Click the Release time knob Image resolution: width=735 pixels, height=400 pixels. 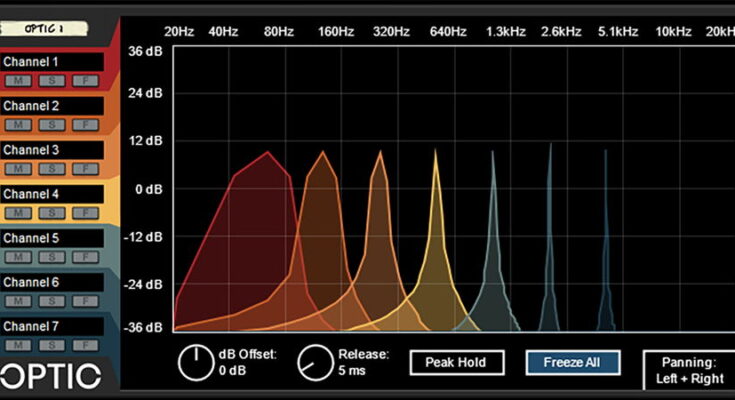(x=315, y=362)
